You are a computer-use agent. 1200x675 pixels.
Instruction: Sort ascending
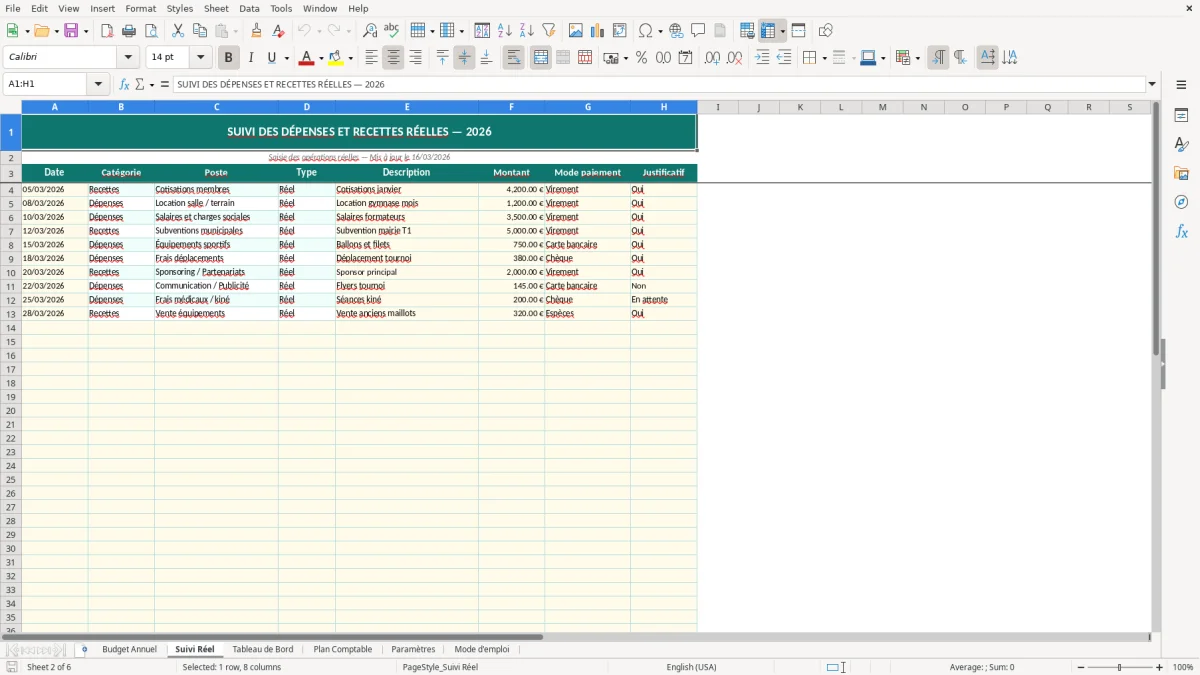(505, 31)
